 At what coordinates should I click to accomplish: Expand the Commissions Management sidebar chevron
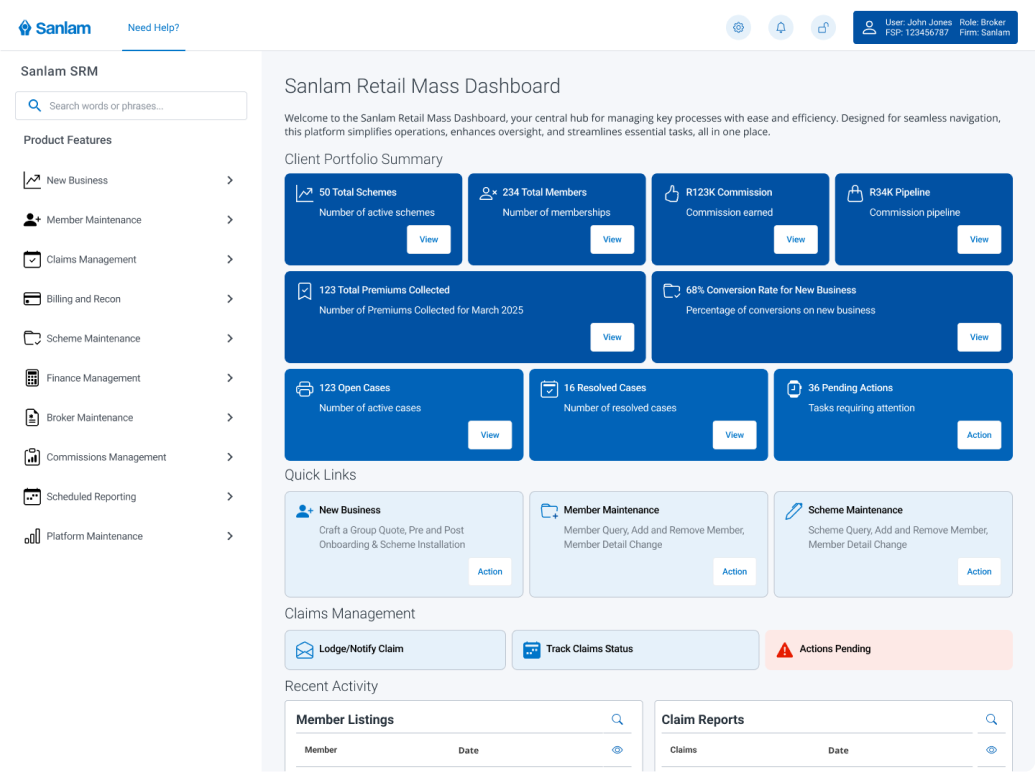click(x=230, y=457)
